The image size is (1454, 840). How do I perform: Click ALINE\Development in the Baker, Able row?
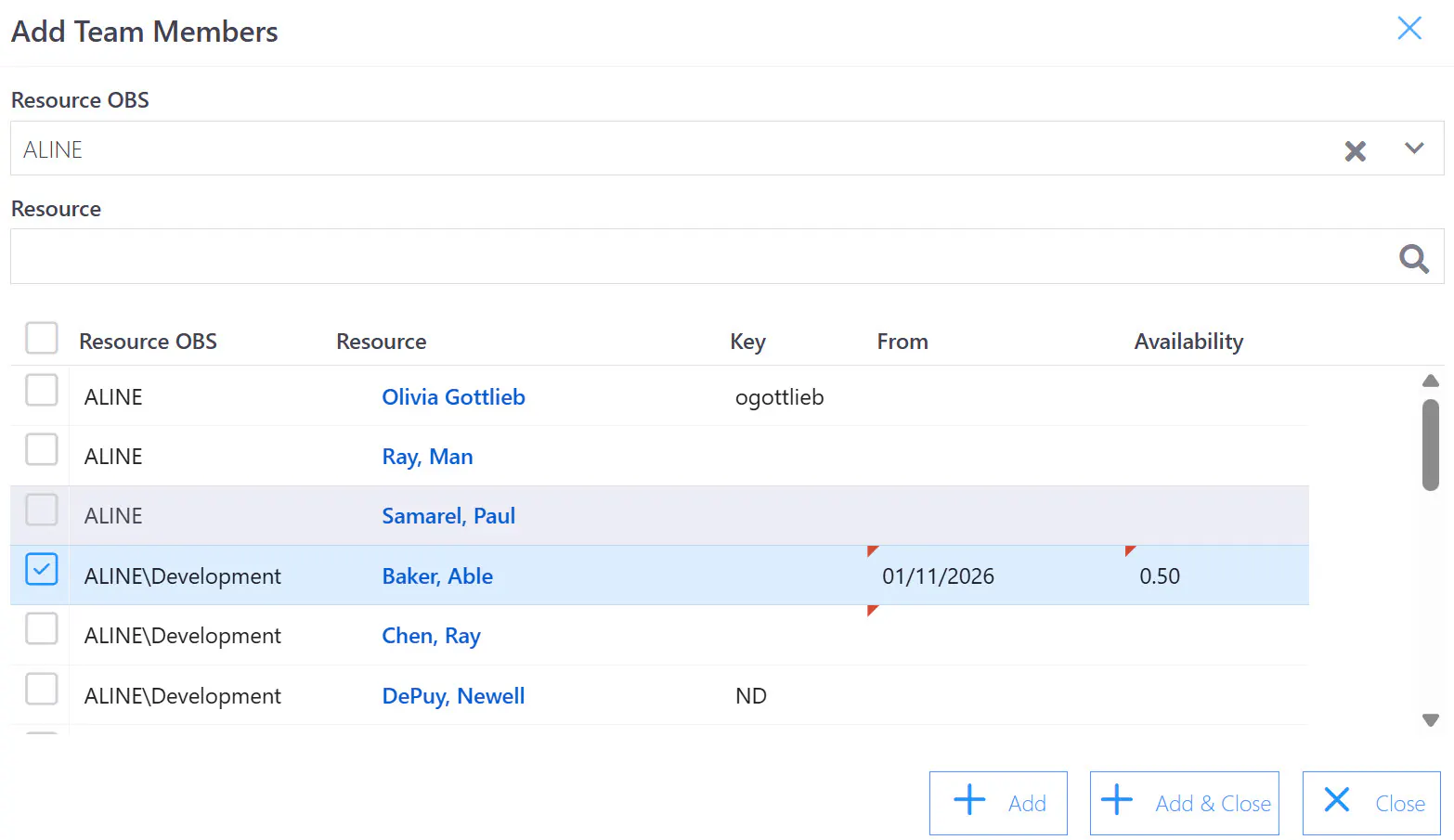(183, 576)
